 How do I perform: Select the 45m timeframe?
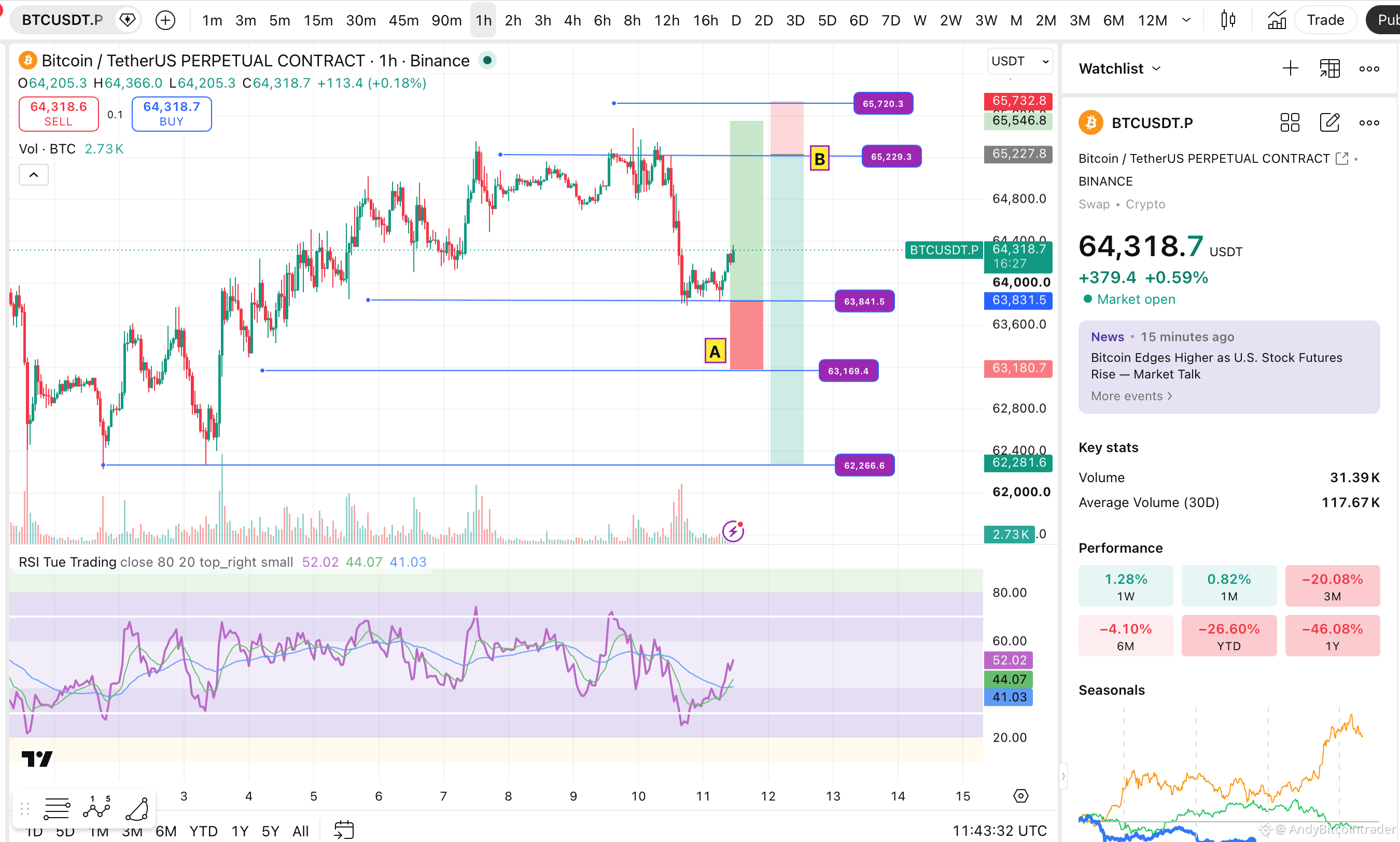click(x=403, y=20)
